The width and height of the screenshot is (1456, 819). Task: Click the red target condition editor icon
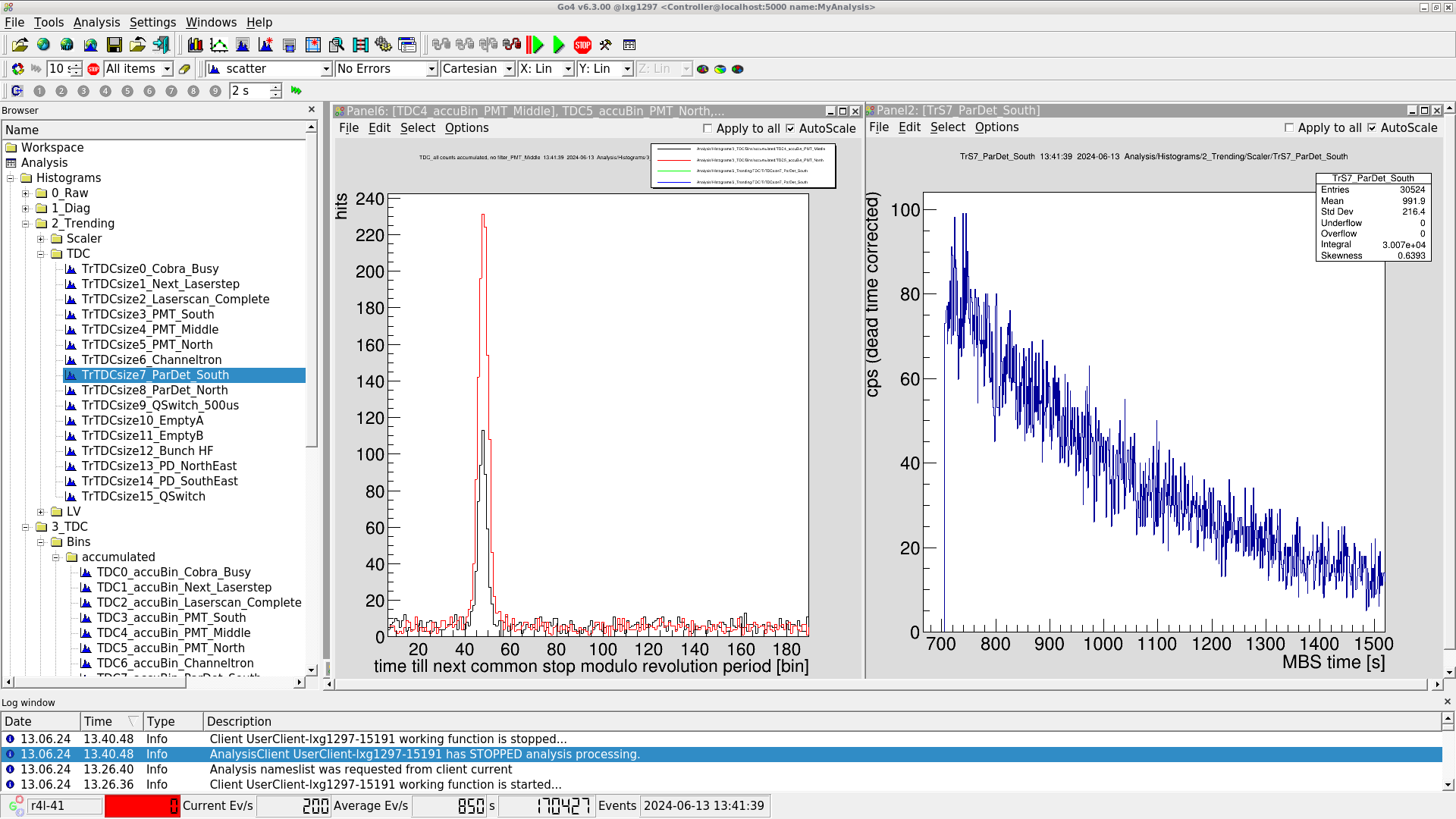(312, 45)
